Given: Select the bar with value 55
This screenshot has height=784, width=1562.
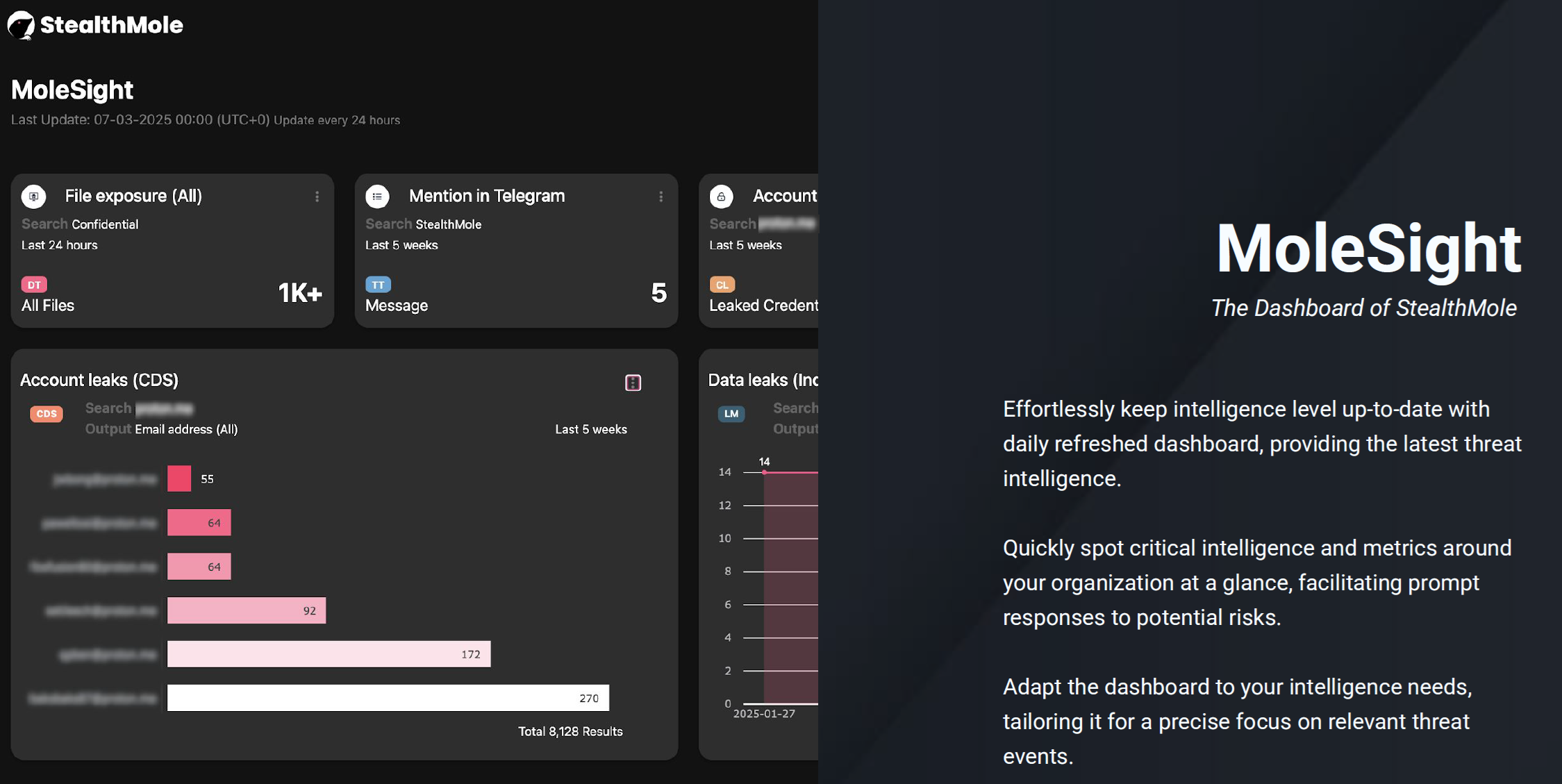Looking at the screenshot, I should click(x=179, y=478).
